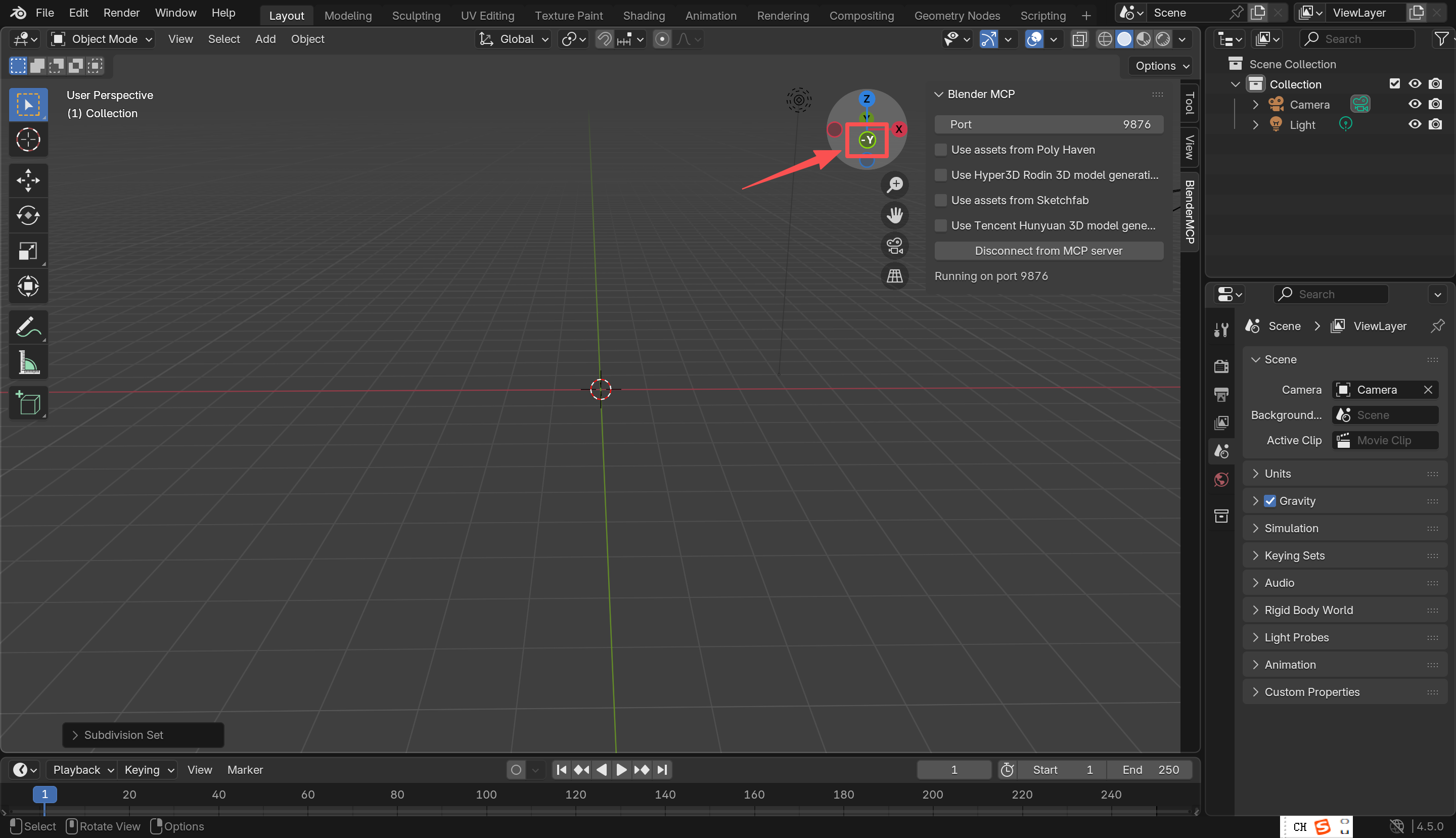
Task: Open the Global transform orientation dropdown
Action: pyautogui.click(x=513, y=38)
